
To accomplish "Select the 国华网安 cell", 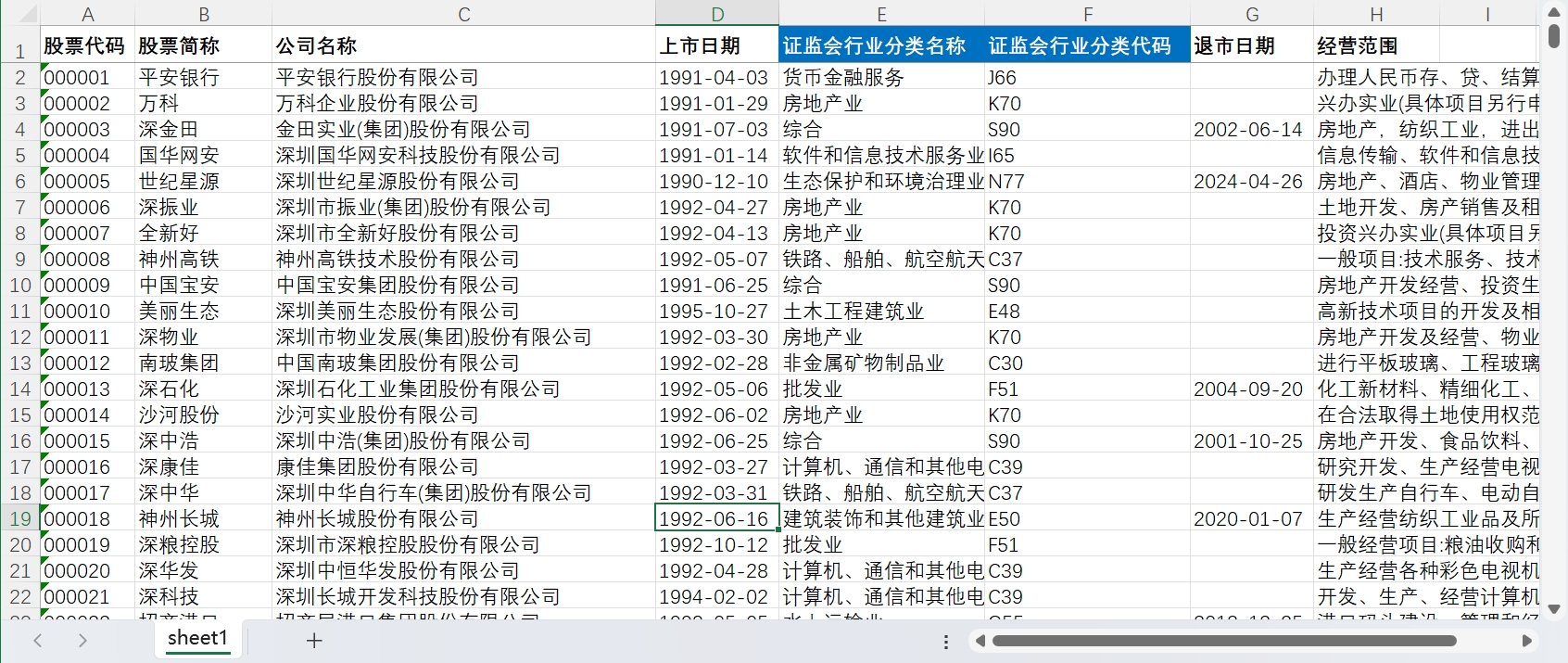I will coord(204,156).
